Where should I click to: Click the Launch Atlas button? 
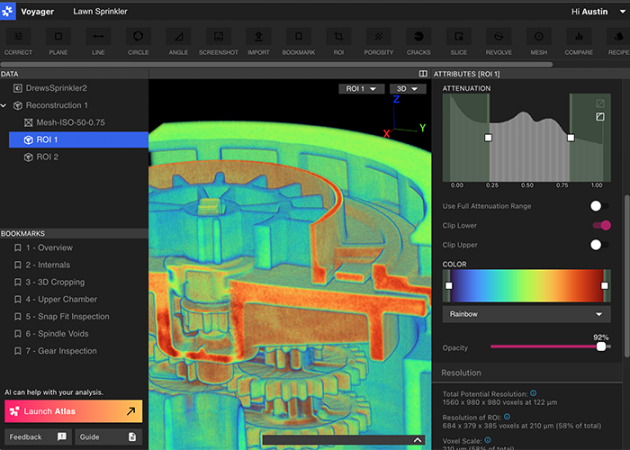point(73,411)
